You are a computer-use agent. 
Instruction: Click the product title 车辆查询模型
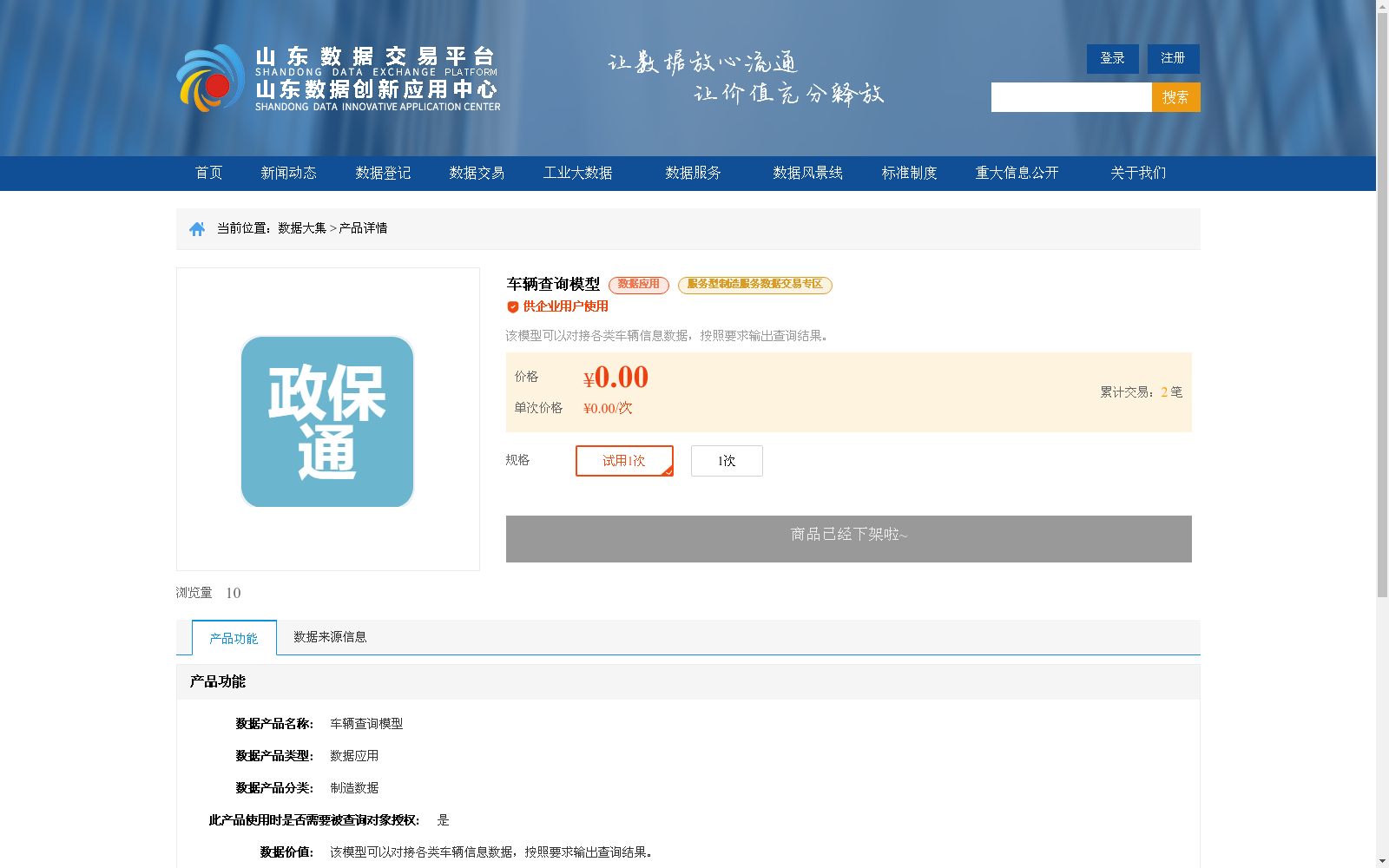point(553,284)
